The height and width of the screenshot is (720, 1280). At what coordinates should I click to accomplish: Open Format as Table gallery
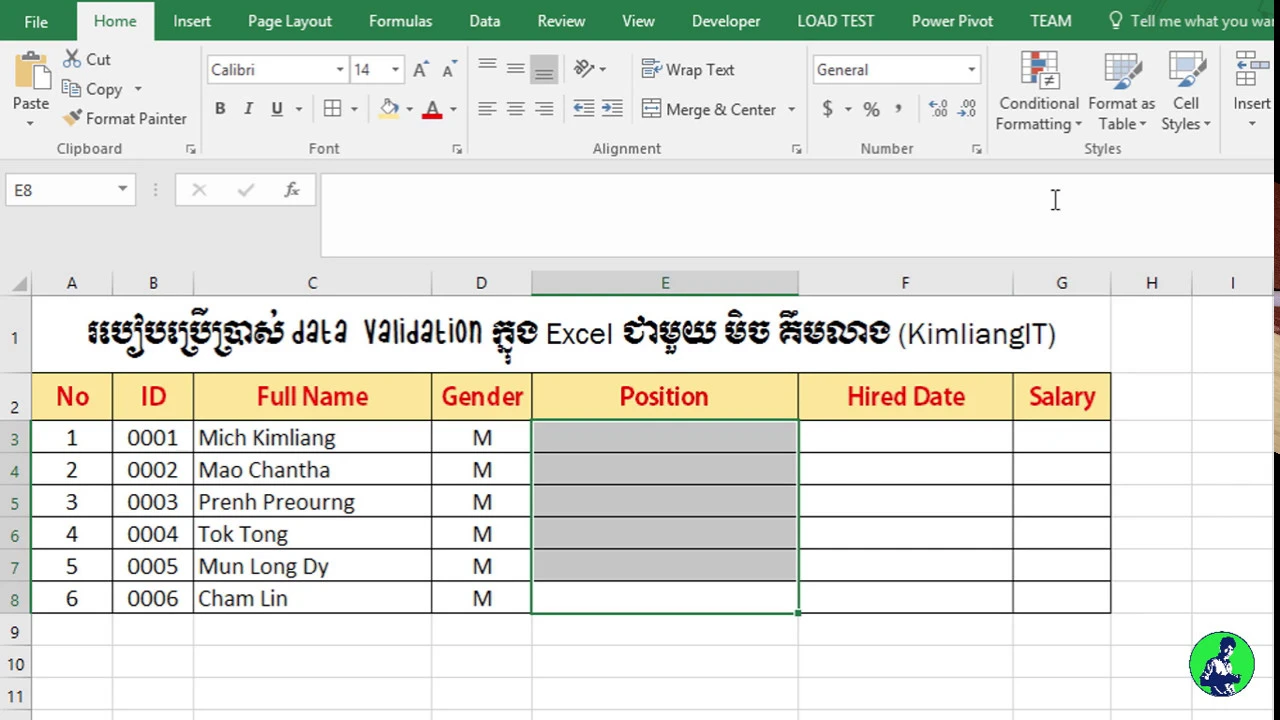pos(1121,92)
